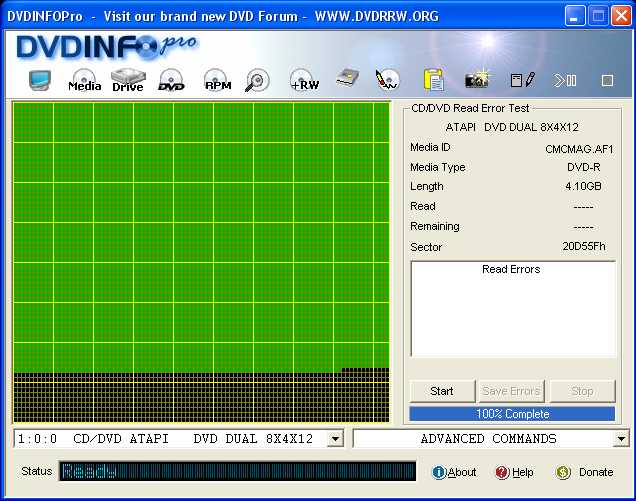This screenshot has height=501, width=636.
Task: Click the 100% Complete progress bar
Action: [x=512, y=414]
